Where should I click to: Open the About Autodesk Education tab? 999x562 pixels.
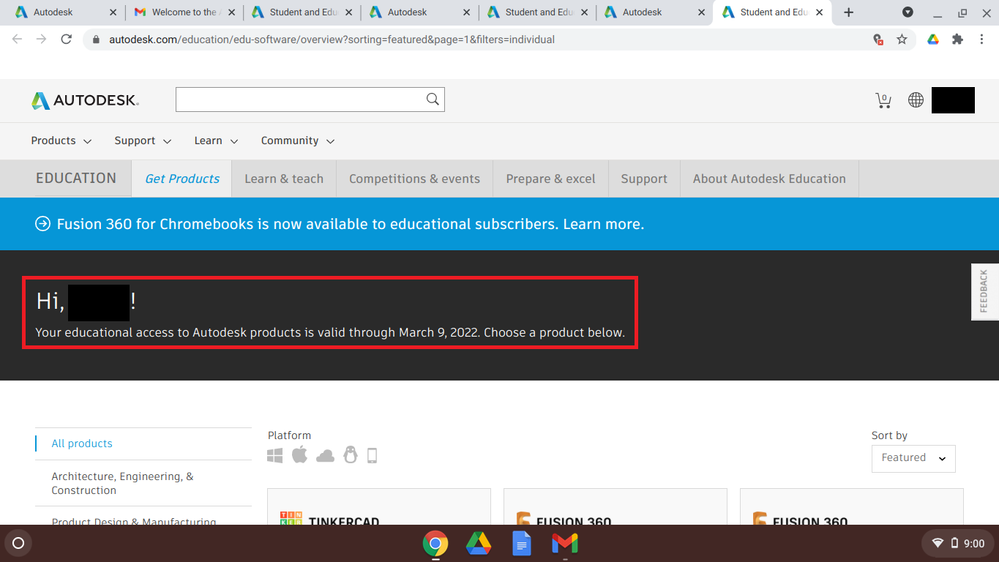pos(770,178)
